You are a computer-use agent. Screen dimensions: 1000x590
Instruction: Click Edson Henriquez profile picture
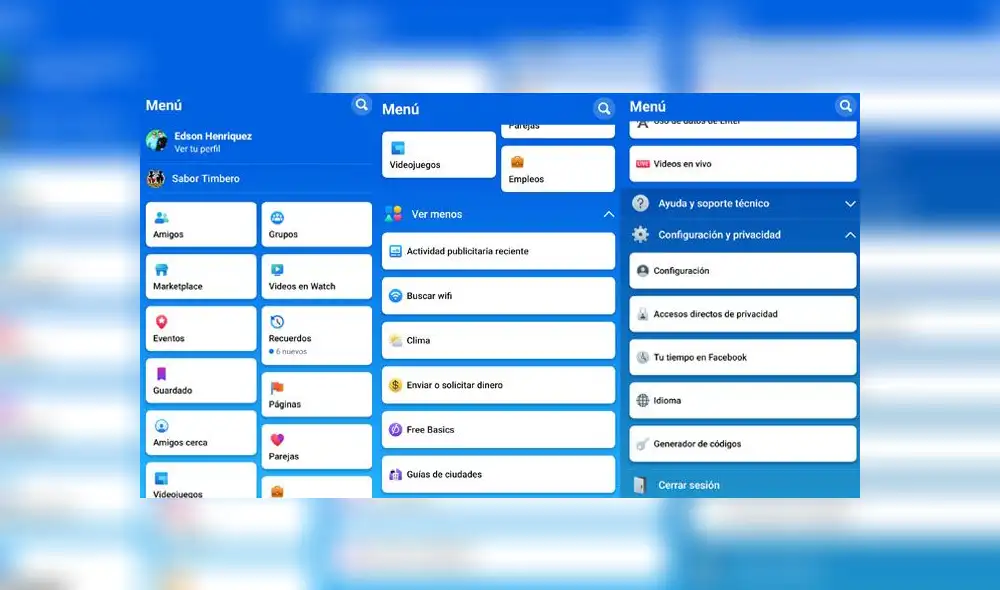(x=156, y=140)
